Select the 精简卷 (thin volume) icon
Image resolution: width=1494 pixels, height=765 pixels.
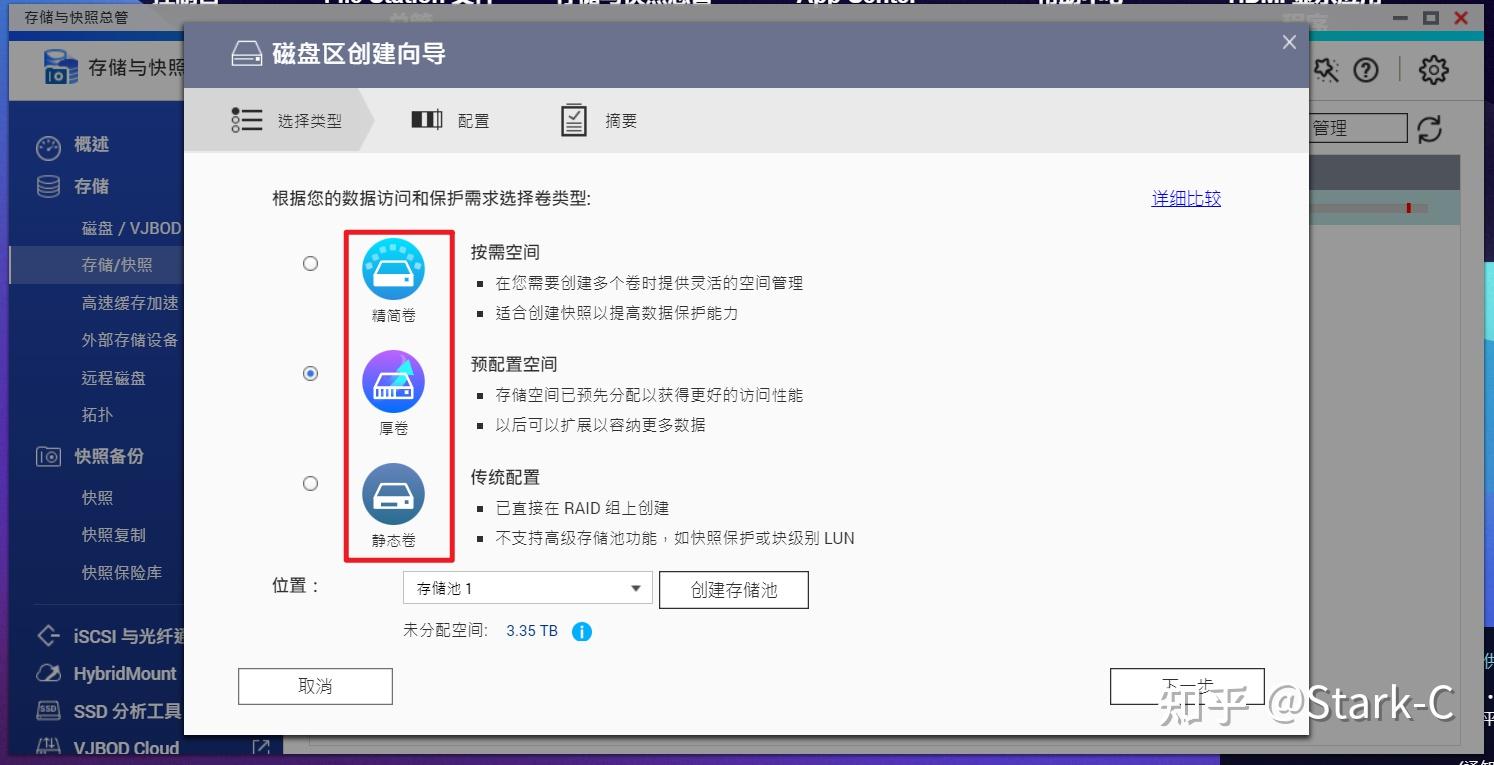coord(395,268)
